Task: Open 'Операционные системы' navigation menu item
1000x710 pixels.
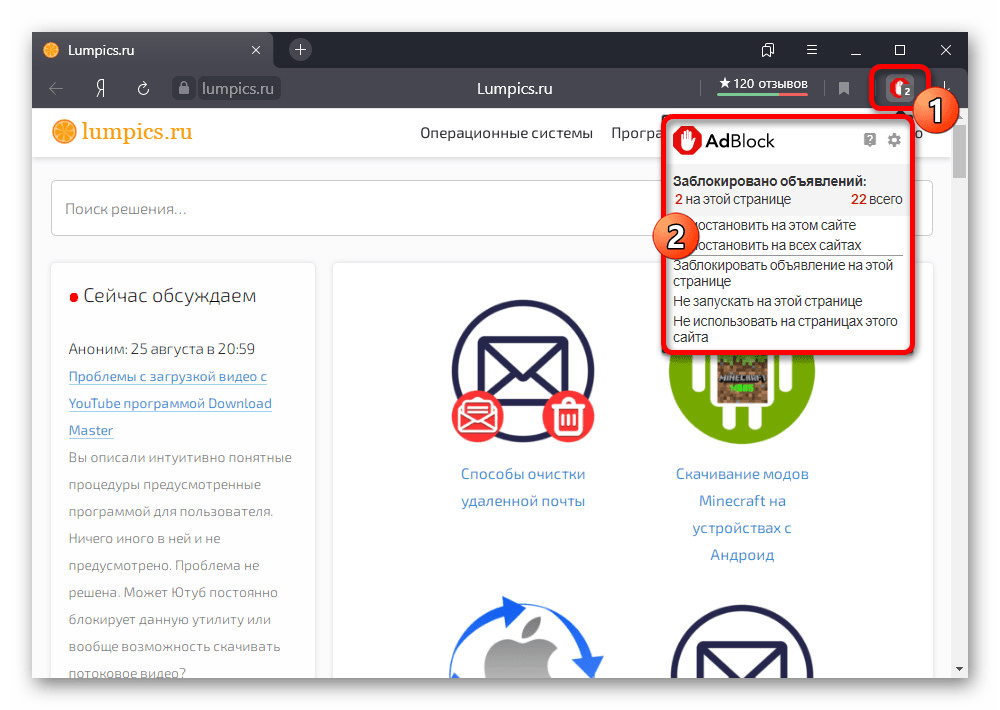Action: point(506,133)
